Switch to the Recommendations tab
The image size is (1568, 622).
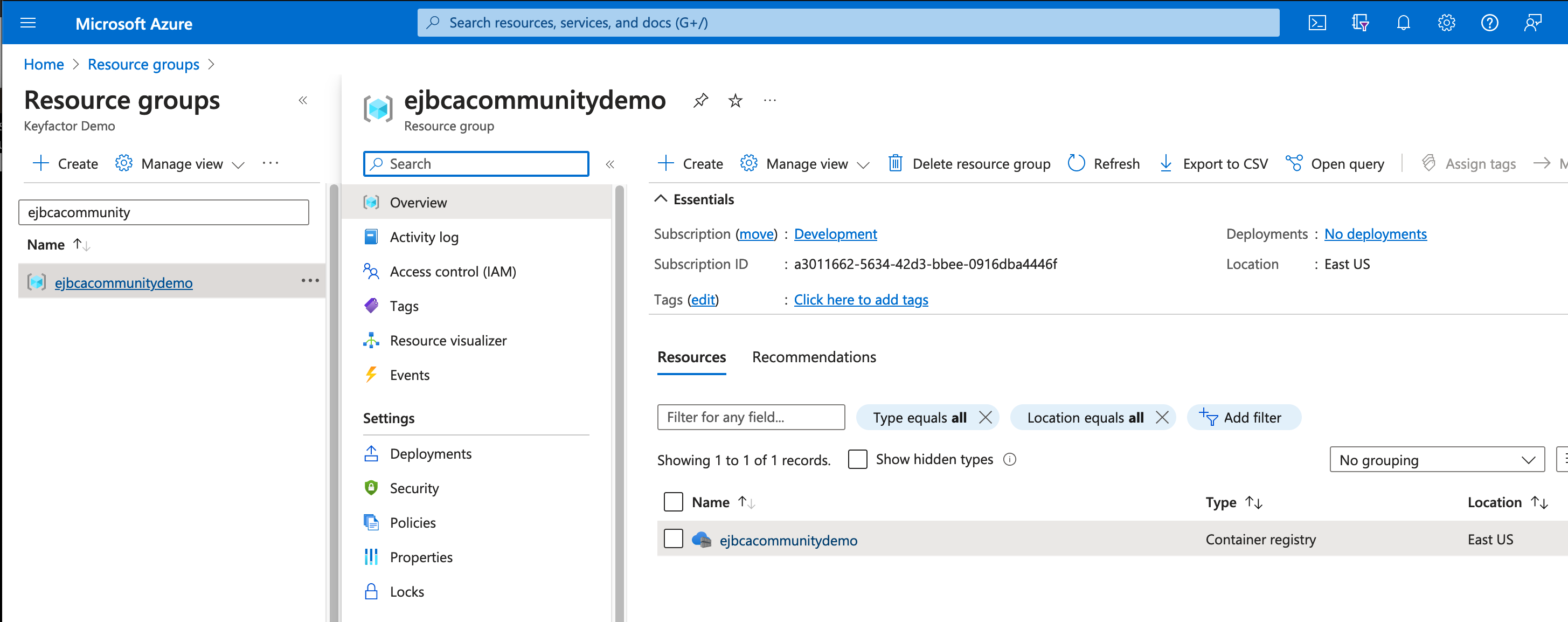tap(814, 357)
